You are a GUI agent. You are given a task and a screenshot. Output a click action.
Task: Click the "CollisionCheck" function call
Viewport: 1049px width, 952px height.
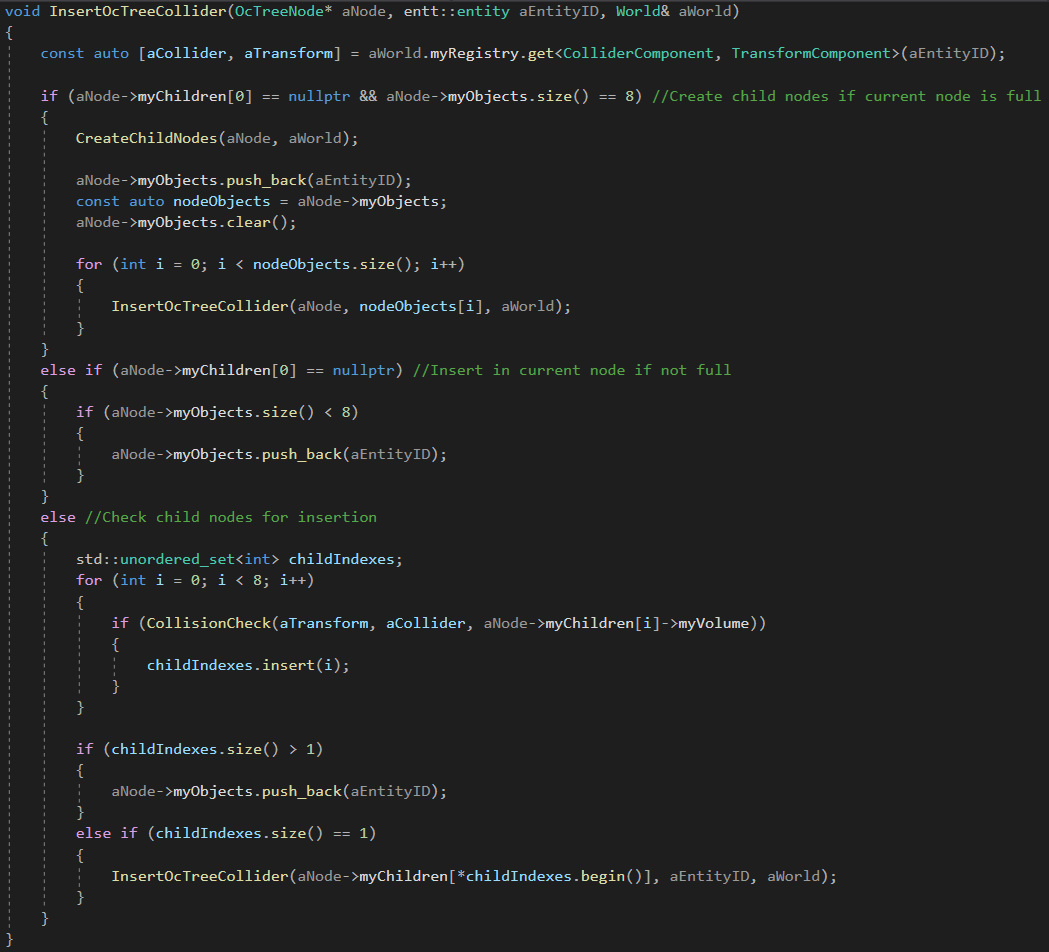click(x=209, y=624)
